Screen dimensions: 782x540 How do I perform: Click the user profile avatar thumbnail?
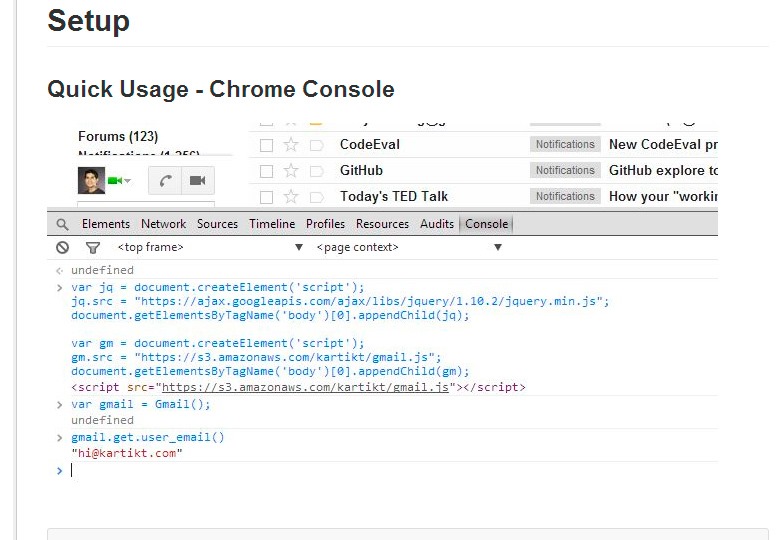coord(91,180)
